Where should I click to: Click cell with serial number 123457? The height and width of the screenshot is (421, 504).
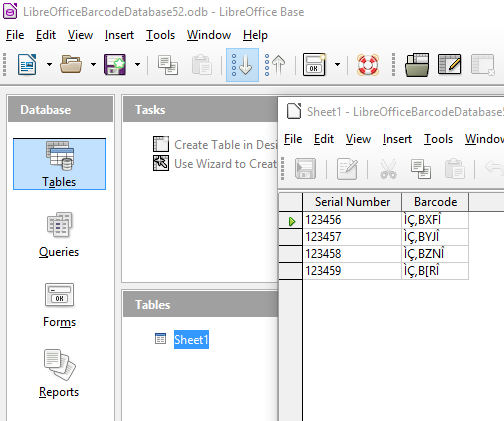point(352,237)
